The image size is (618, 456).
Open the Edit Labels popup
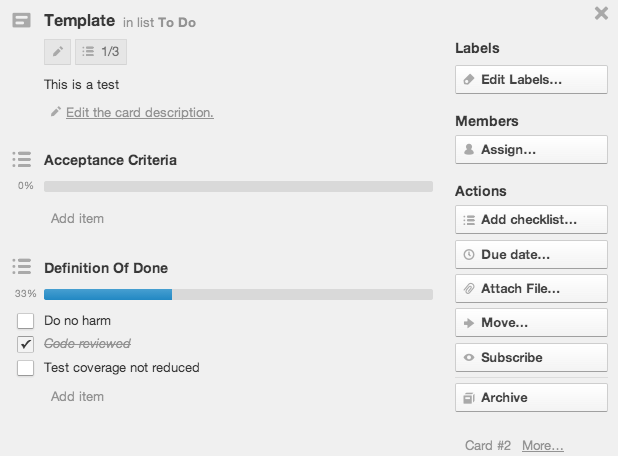click(531, 80)
